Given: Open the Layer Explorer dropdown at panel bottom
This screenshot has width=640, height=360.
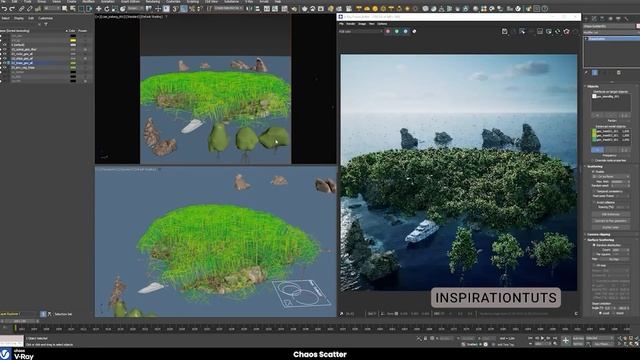Looking at the screenshot, I should tap(19, 314).
